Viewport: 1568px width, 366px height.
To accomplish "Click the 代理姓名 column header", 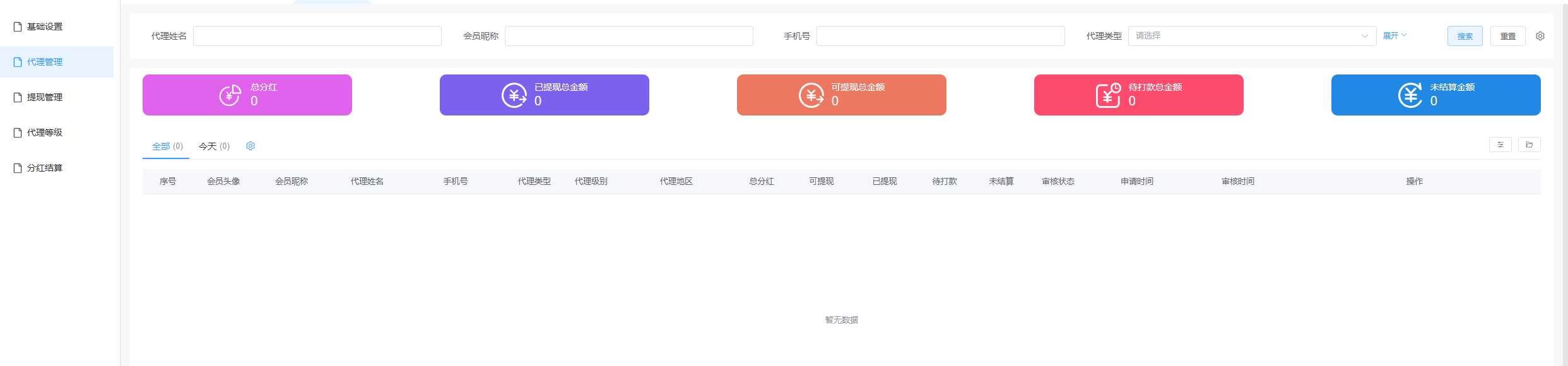I will click(x=367, y=181).
